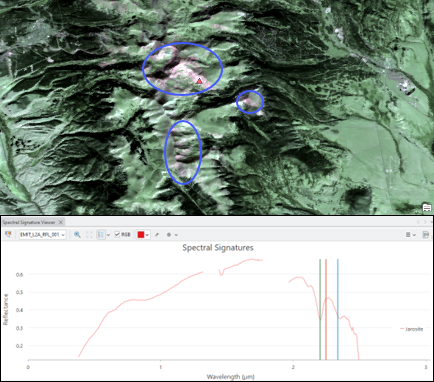
Task: Click the red triangle marker on the map
Action: coord(199,81)
